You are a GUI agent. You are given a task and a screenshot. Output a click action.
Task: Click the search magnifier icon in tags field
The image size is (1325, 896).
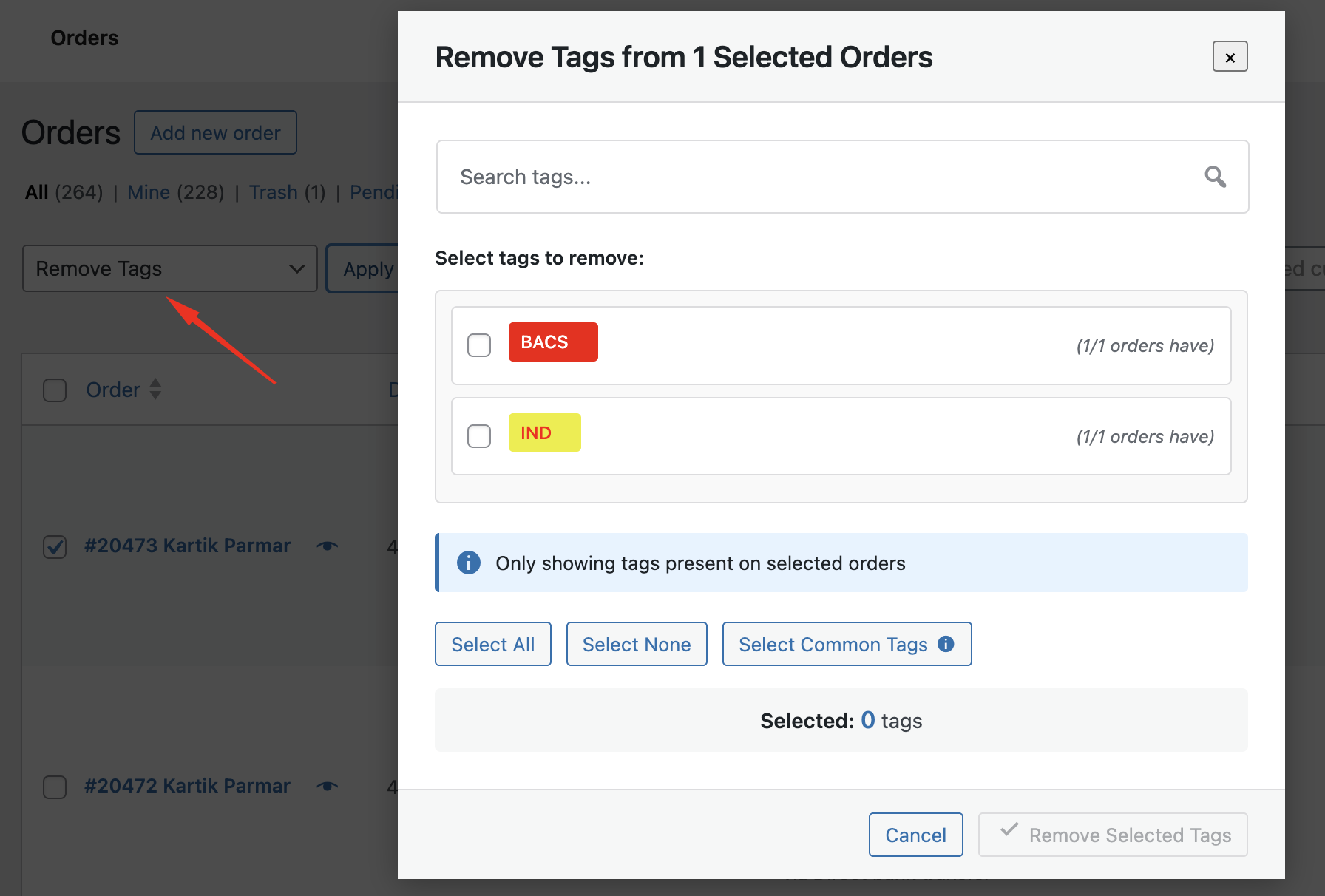pos(1215,177)
